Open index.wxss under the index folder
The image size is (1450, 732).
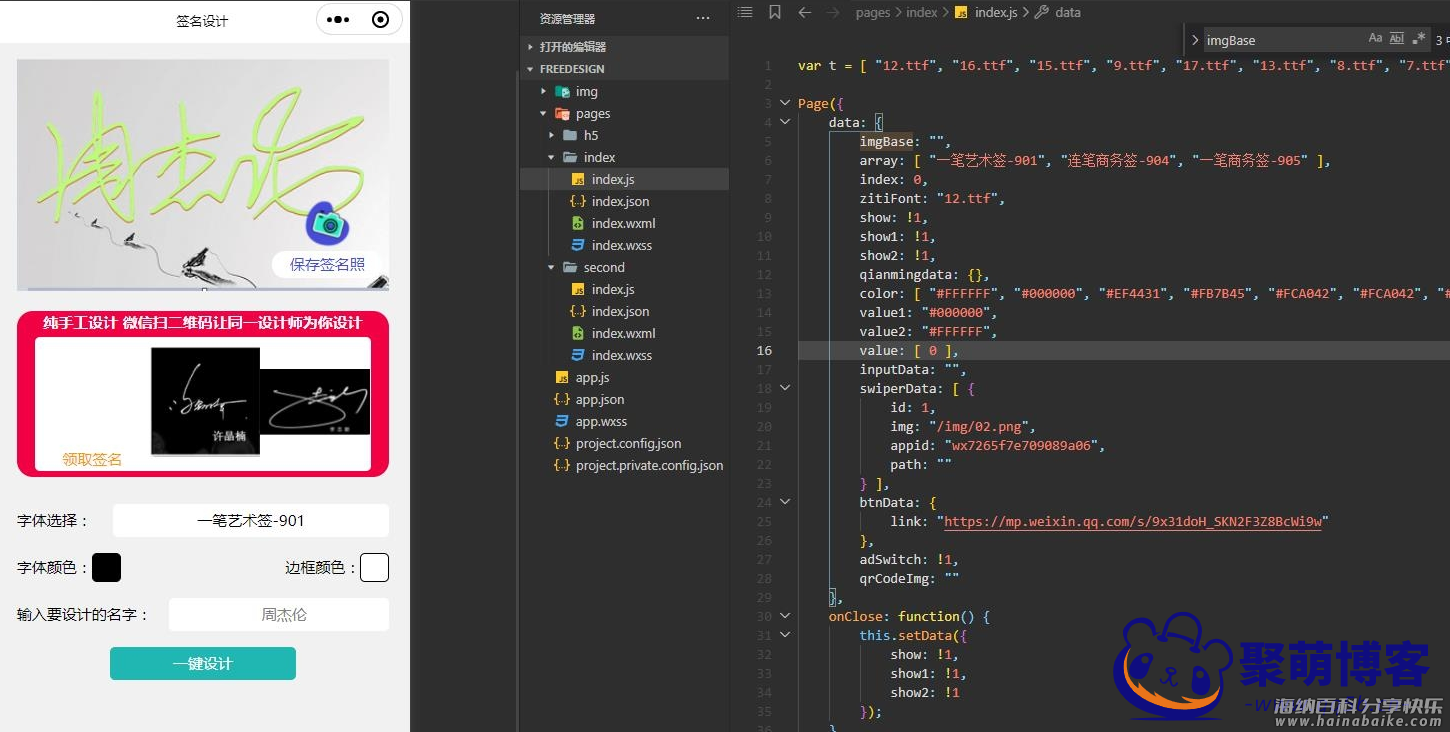coord(624,245)
